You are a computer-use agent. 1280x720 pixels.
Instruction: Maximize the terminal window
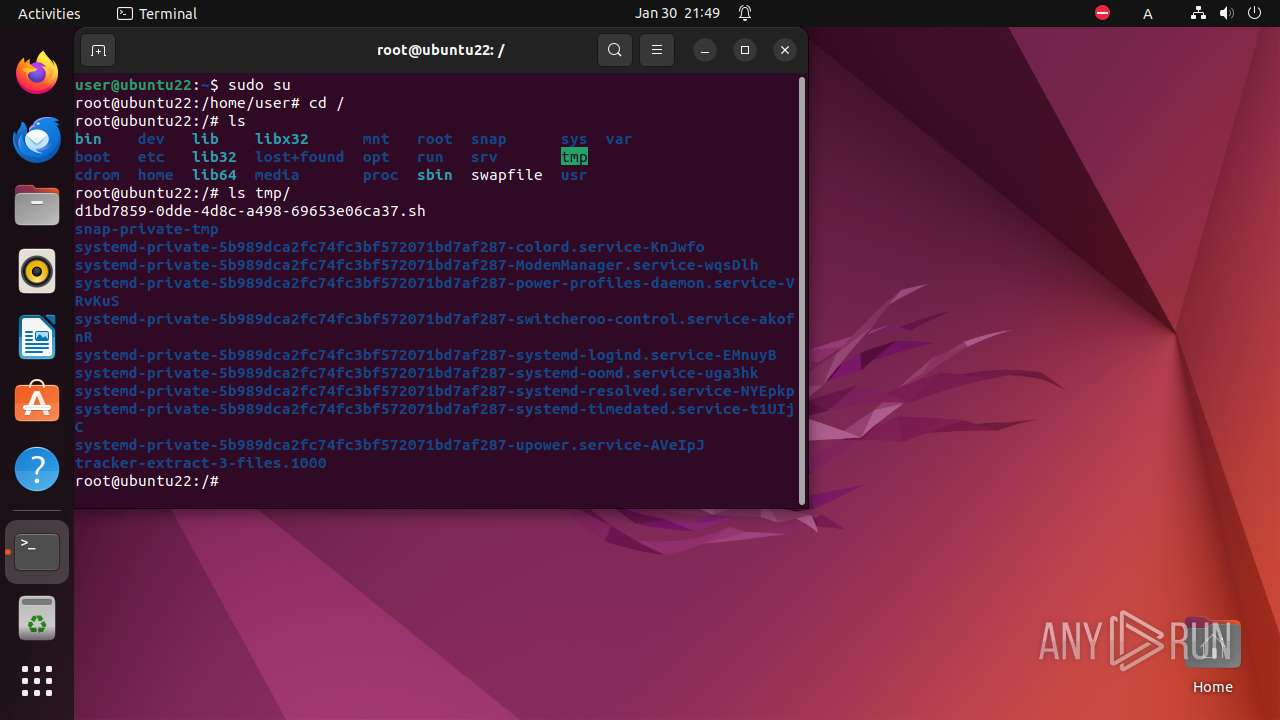point(745,50)
